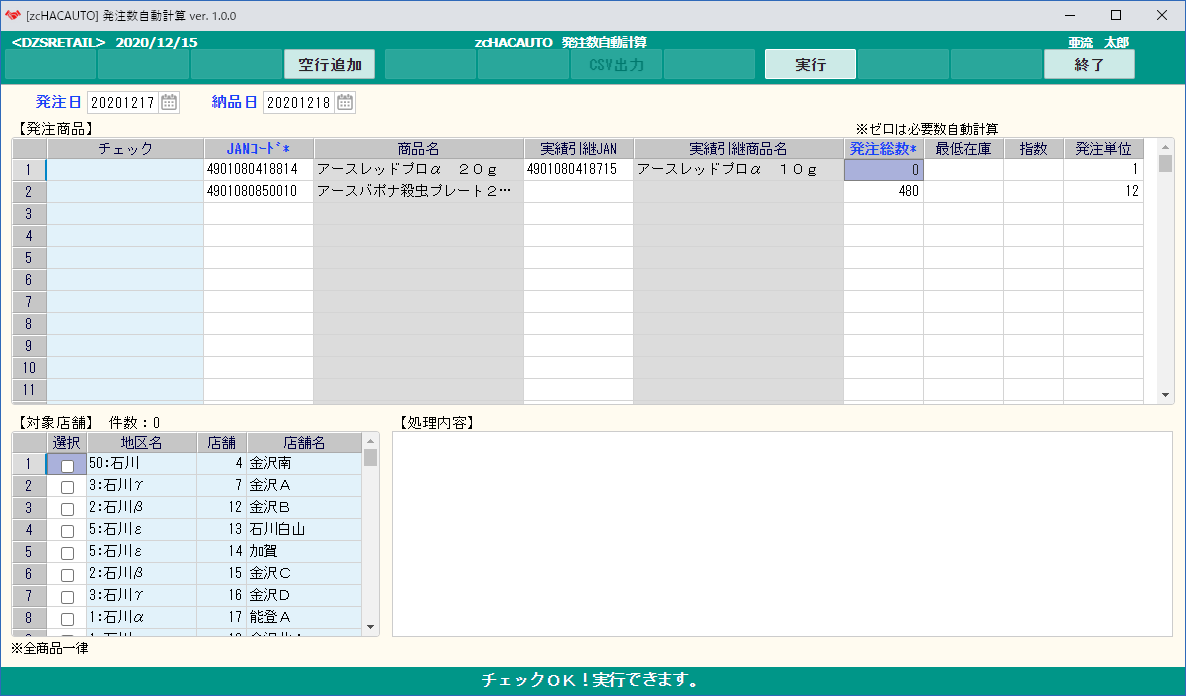Click the store list scroll-up arrow
Screen dimensions: 1186x696
coord(371,440)
